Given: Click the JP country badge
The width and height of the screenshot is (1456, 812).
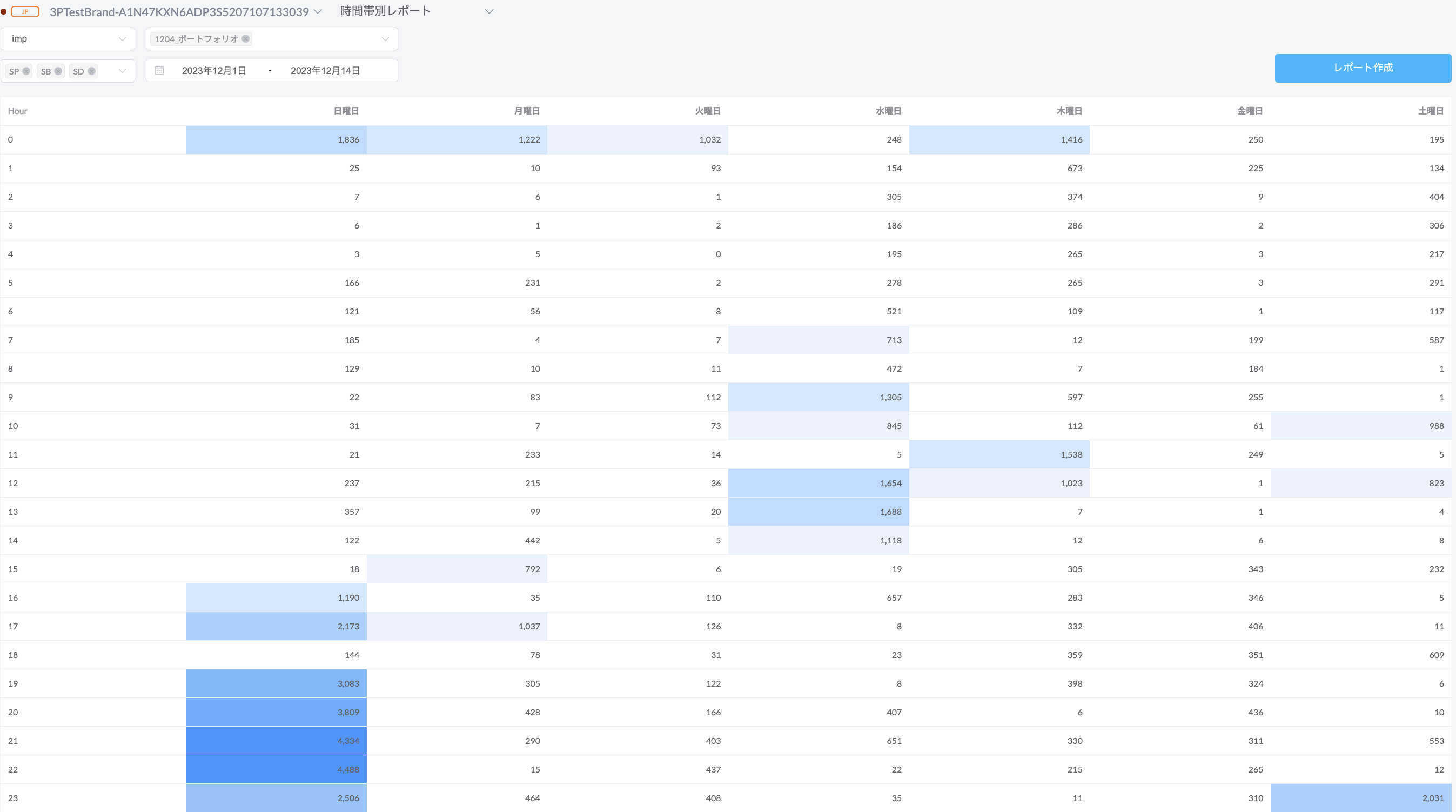Looking at the screenshot, I should click(x=25, y=11).
